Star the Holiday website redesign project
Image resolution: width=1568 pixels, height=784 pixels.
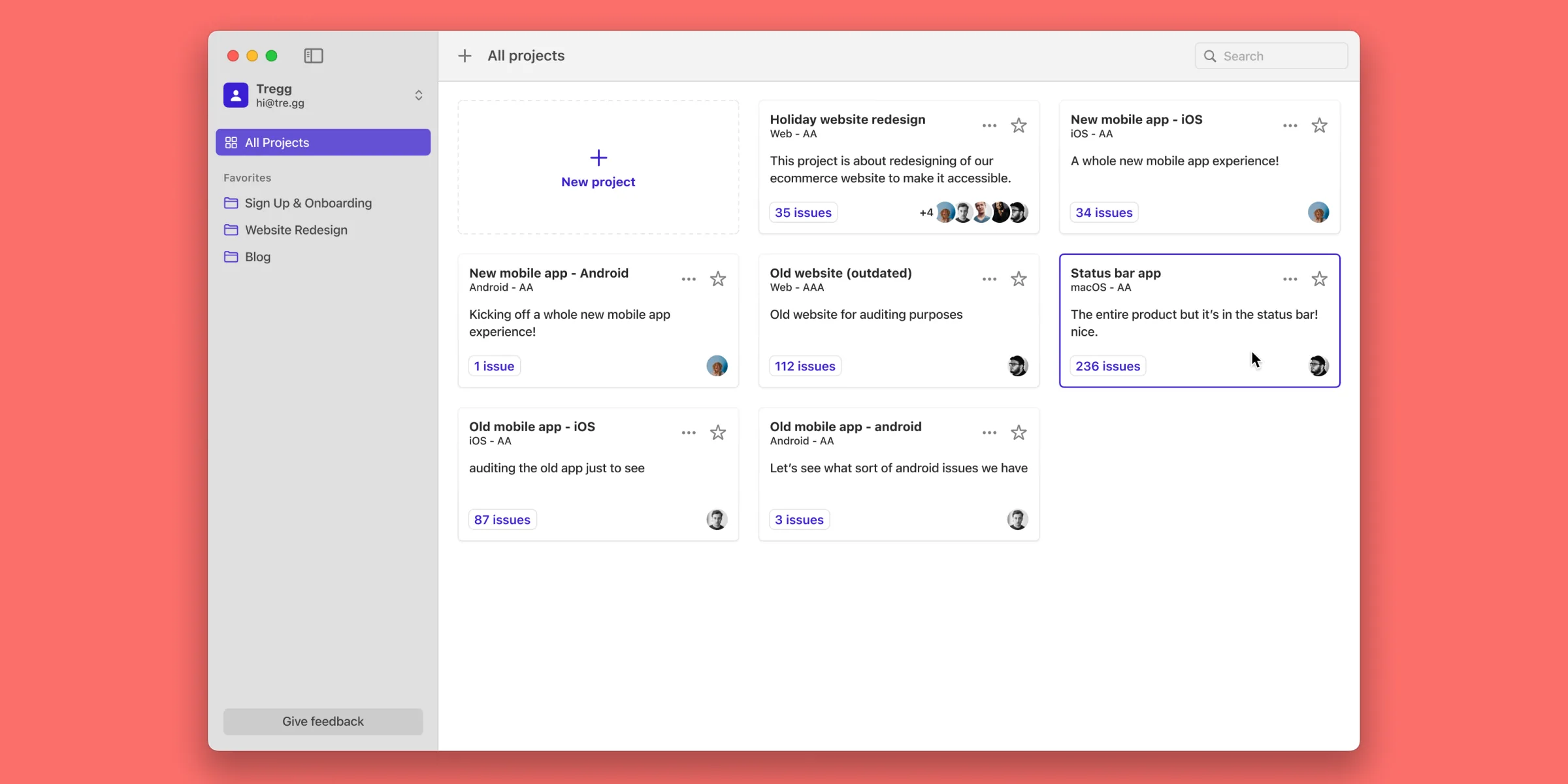[1019, 125]
